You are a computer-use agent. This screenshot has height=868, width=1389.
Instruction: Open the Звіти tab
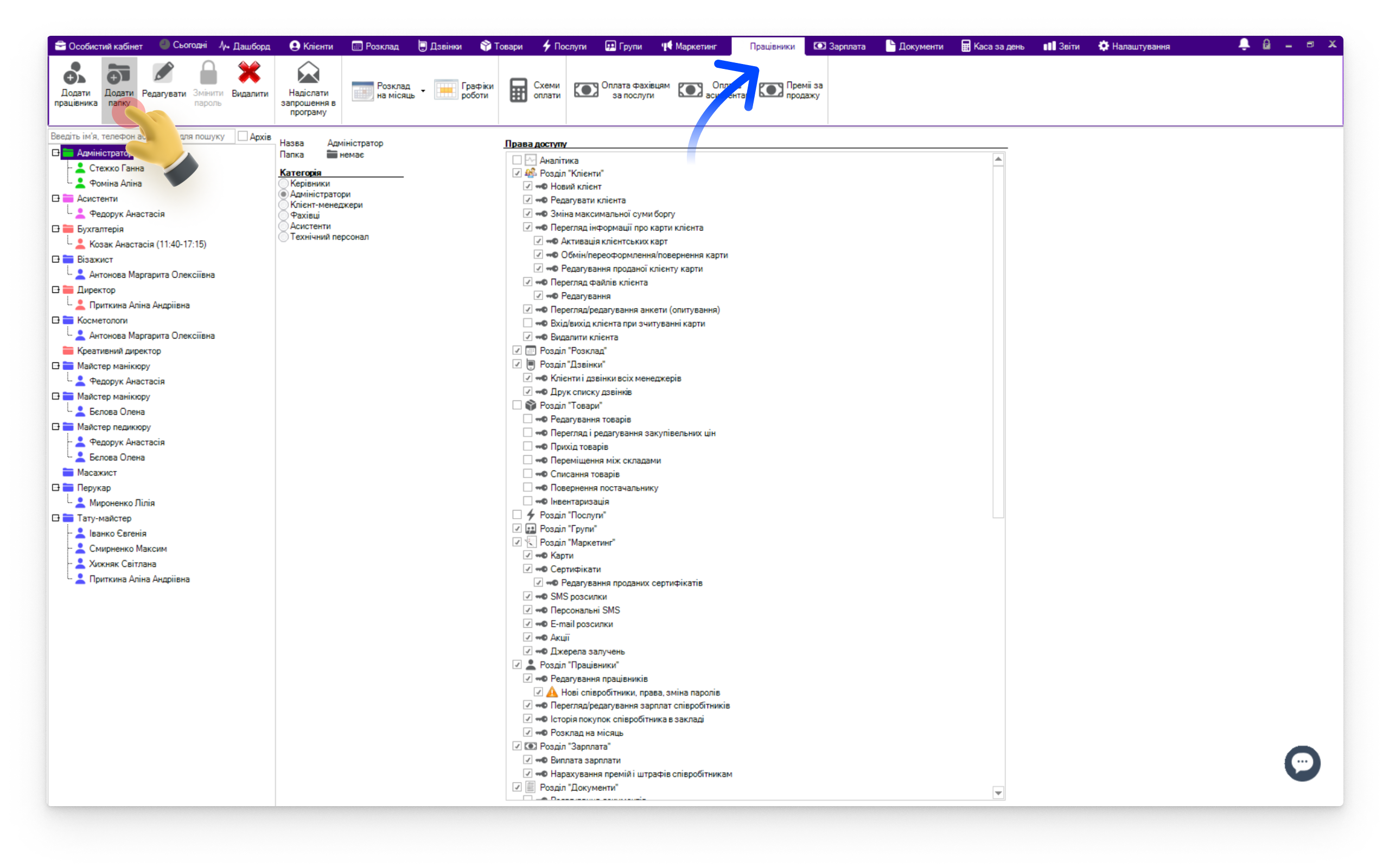(1061, 46)
